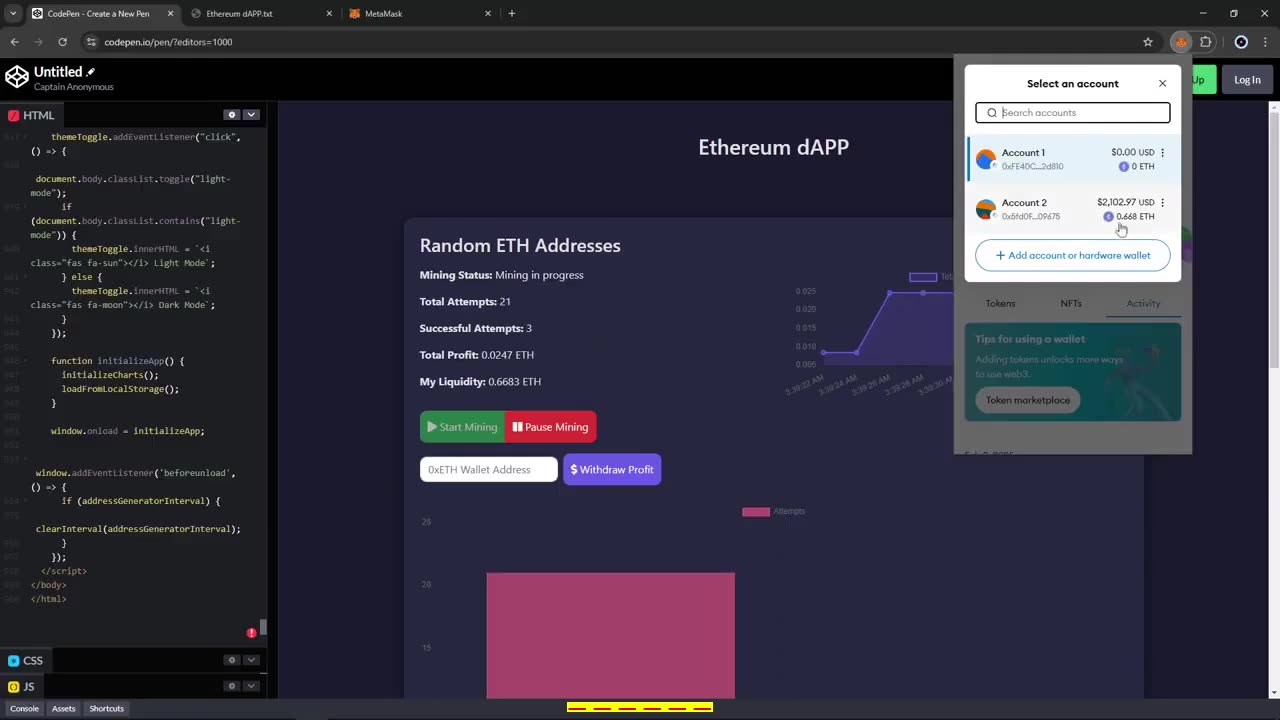This screenshot has width=1280, height=720.
Task: Select Account 2 in MetaMask
Action: 1073,209
